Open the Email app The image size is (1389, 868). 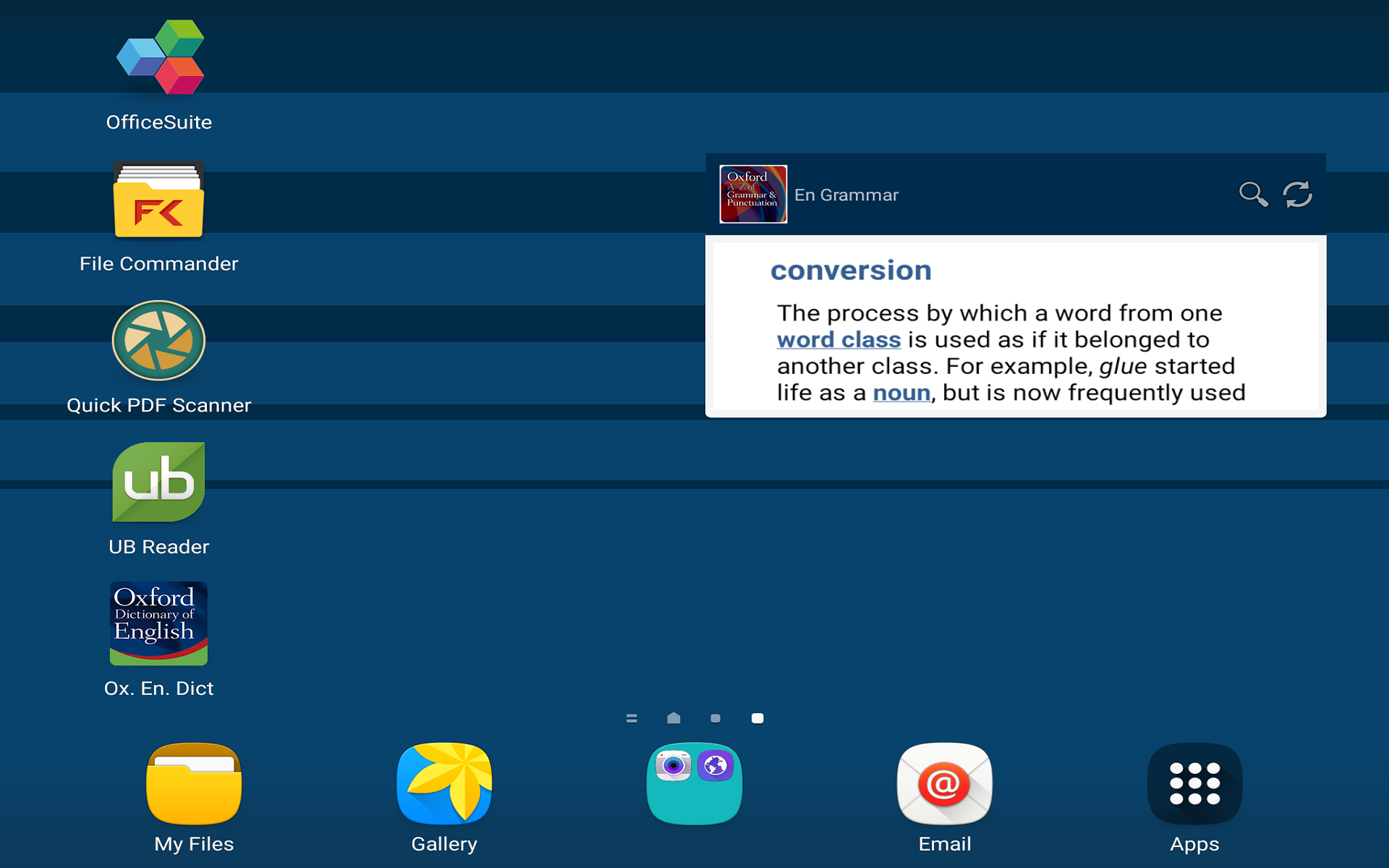tap(943, 785)
